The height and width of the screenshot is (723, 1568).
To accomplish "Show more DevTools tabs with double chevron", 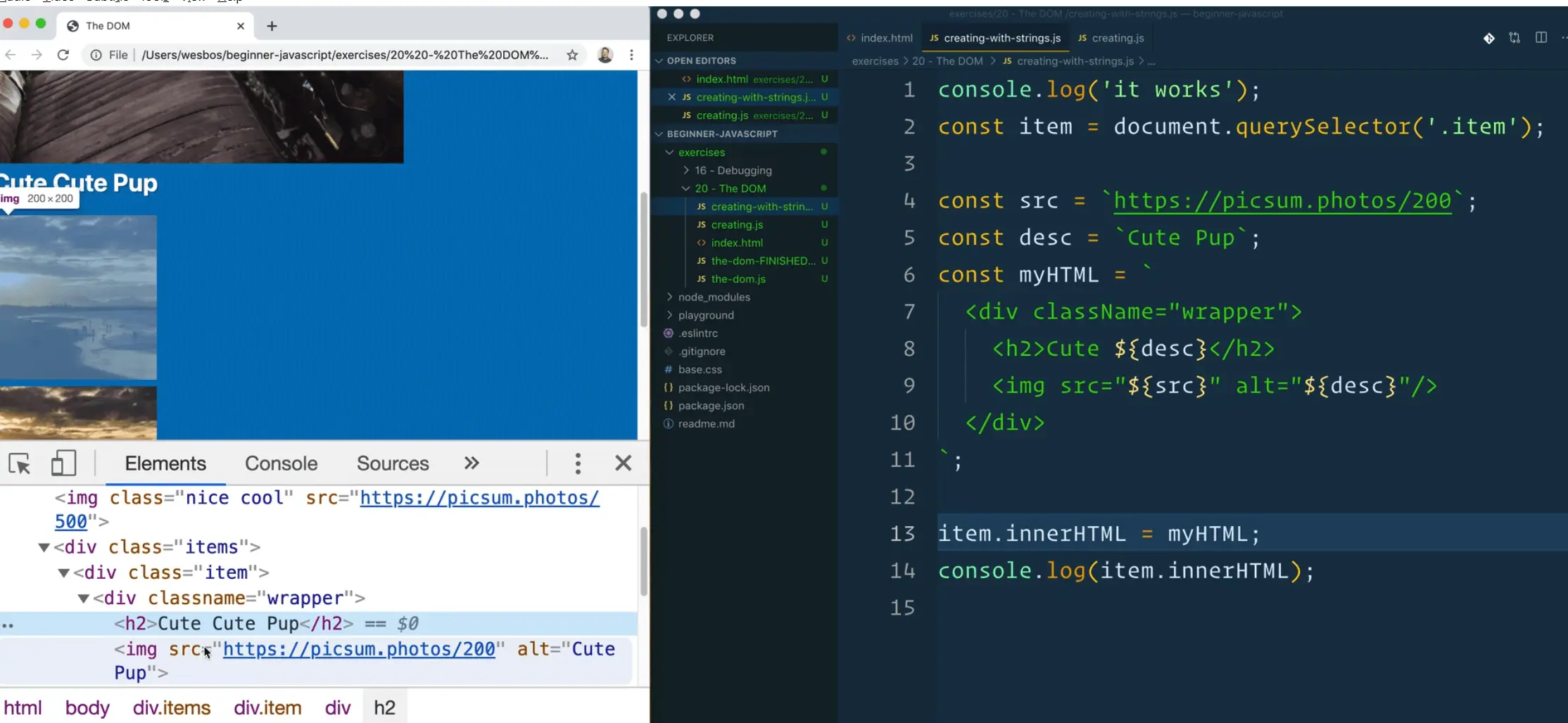I will 472,463.
